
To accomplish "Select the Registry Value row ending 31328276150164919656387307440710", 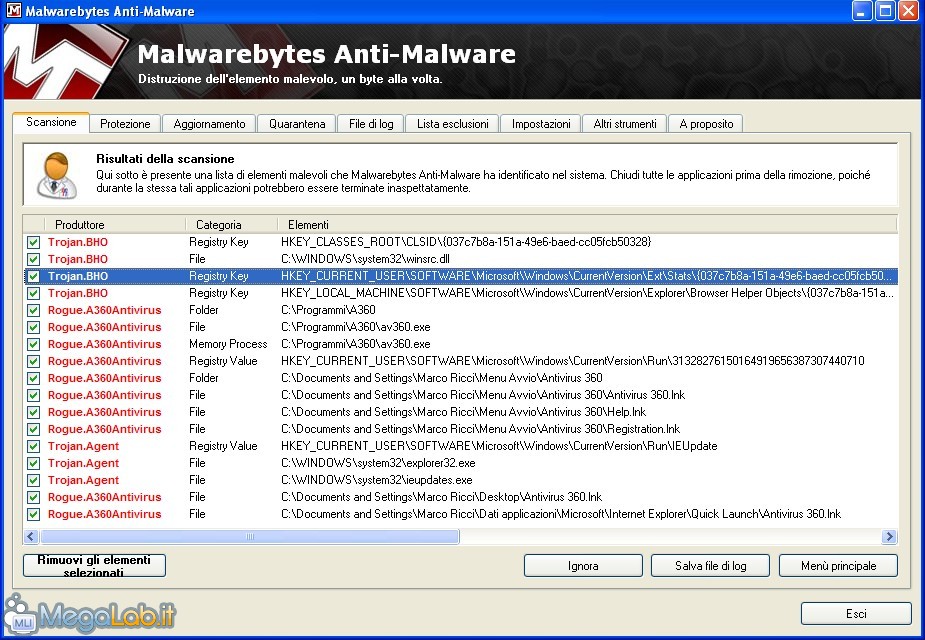I will pyautogui.click(x=460, y=361).
